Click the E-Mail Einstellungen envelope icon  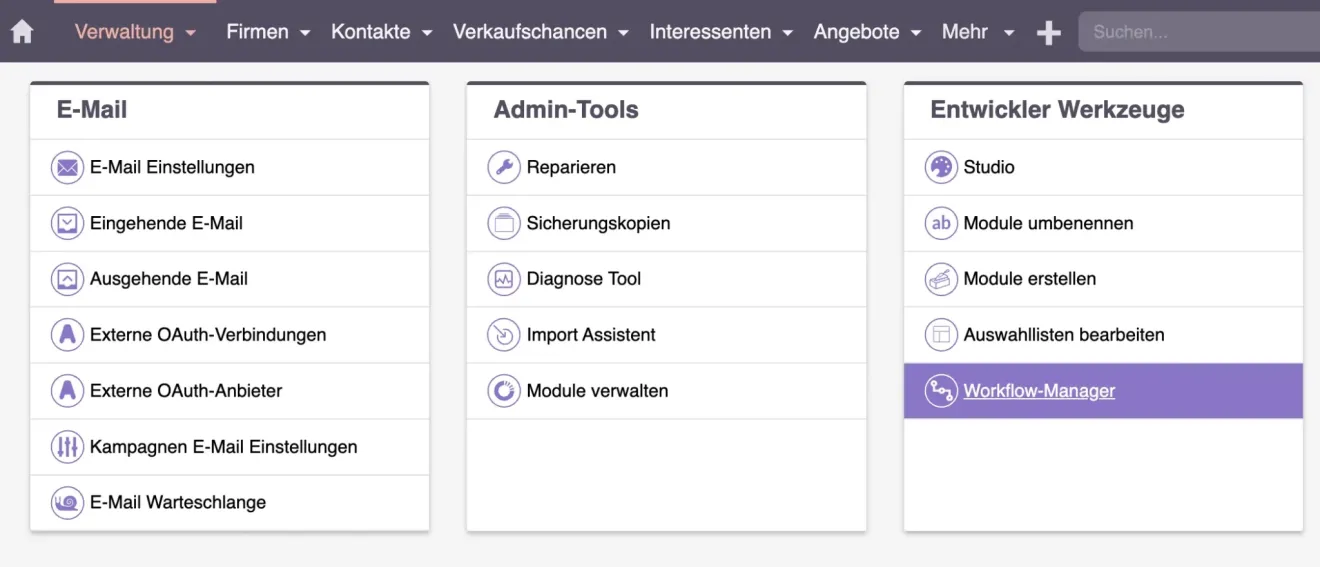point(68,167)
